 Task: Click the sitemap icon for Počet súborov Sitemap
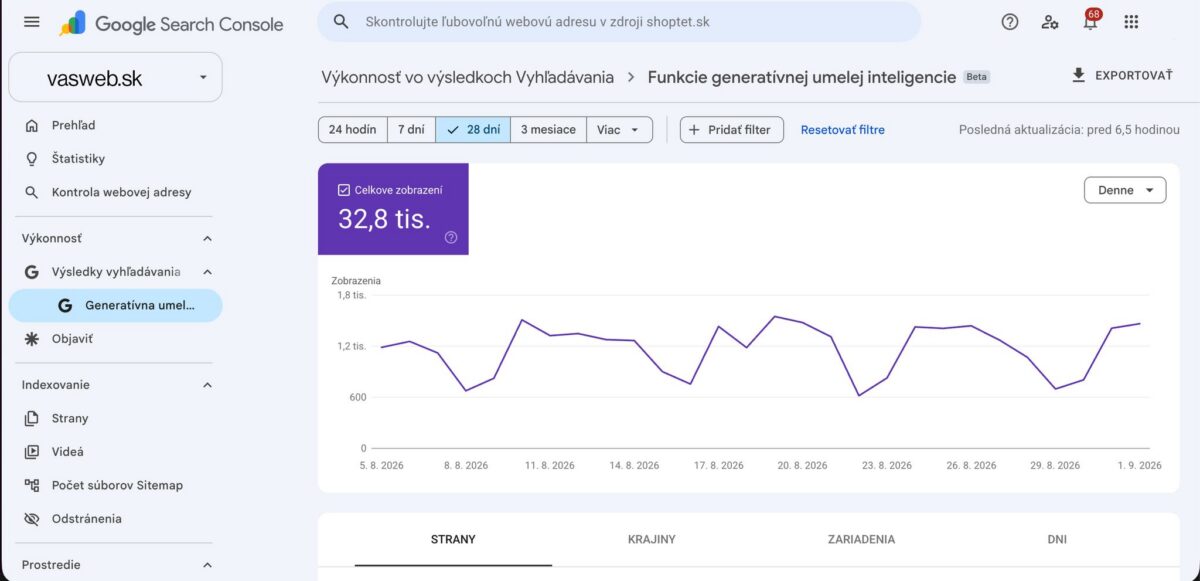[32, 485]
